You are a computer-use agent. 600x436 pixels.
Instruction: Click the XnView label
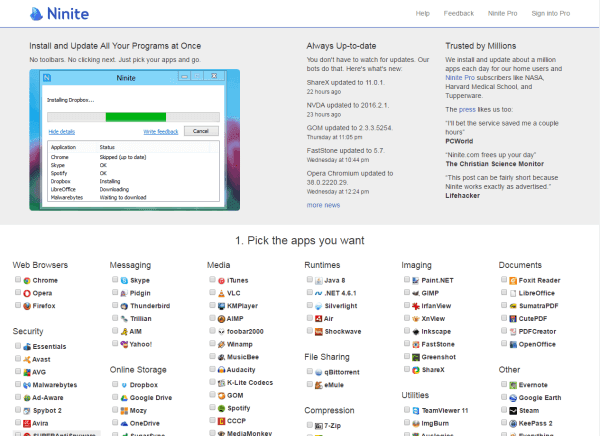pos(433,319)
